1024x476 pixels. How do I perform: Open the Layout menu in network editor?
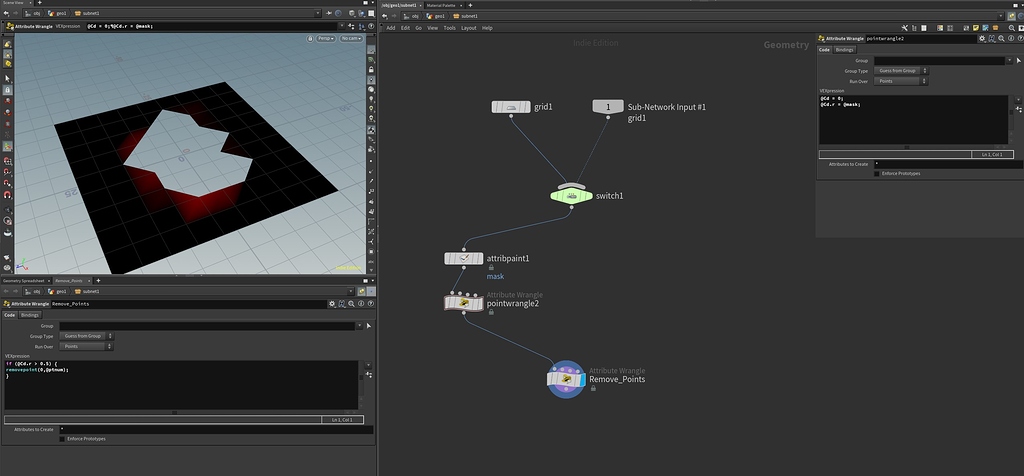click(468, 28)
